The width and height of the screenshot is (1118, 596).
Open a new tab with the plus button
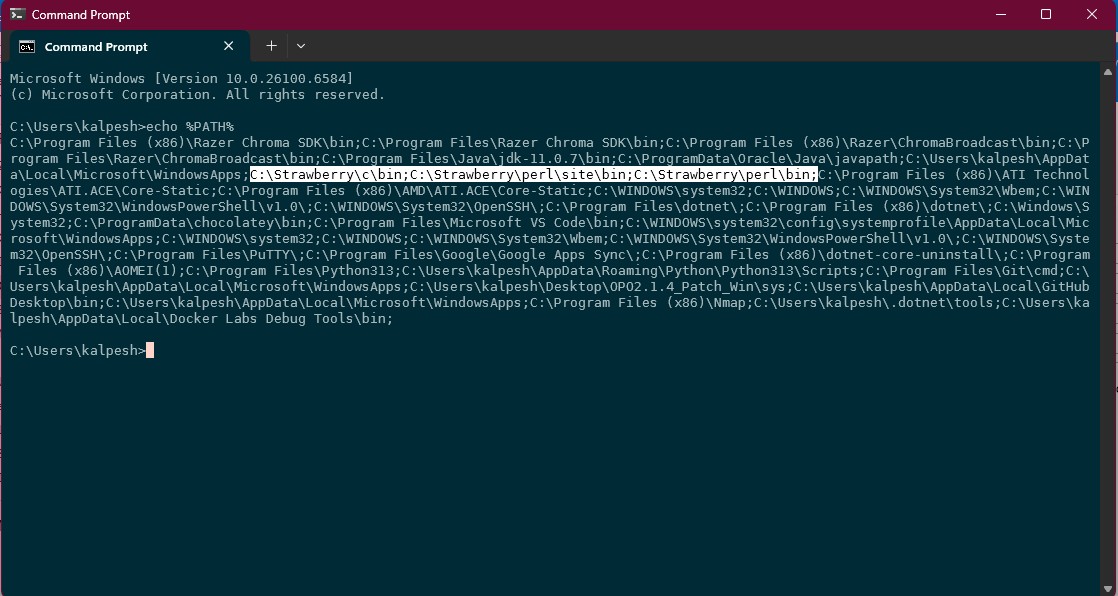click(x=271, y=46)
